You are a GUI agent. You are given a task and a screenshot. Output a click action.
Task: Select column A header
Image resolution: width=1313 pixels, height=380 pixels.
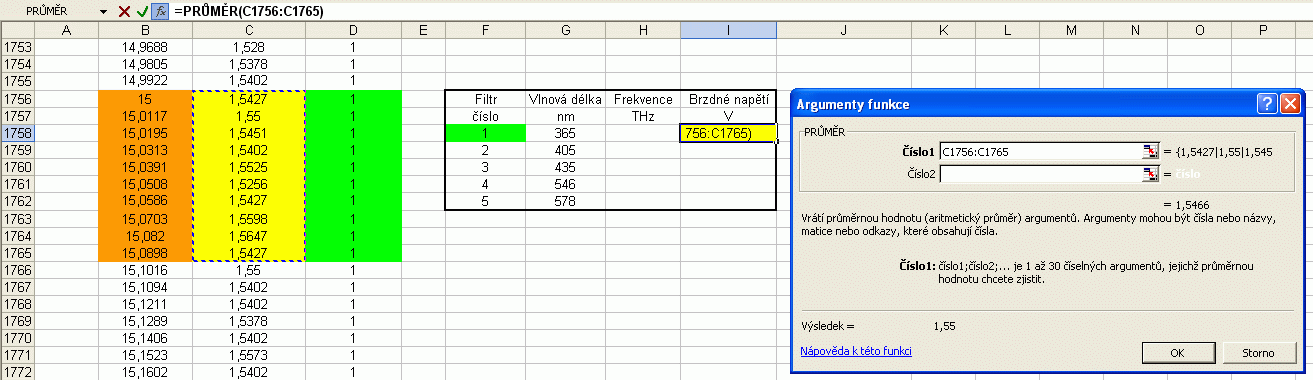[x=66, y=31]
